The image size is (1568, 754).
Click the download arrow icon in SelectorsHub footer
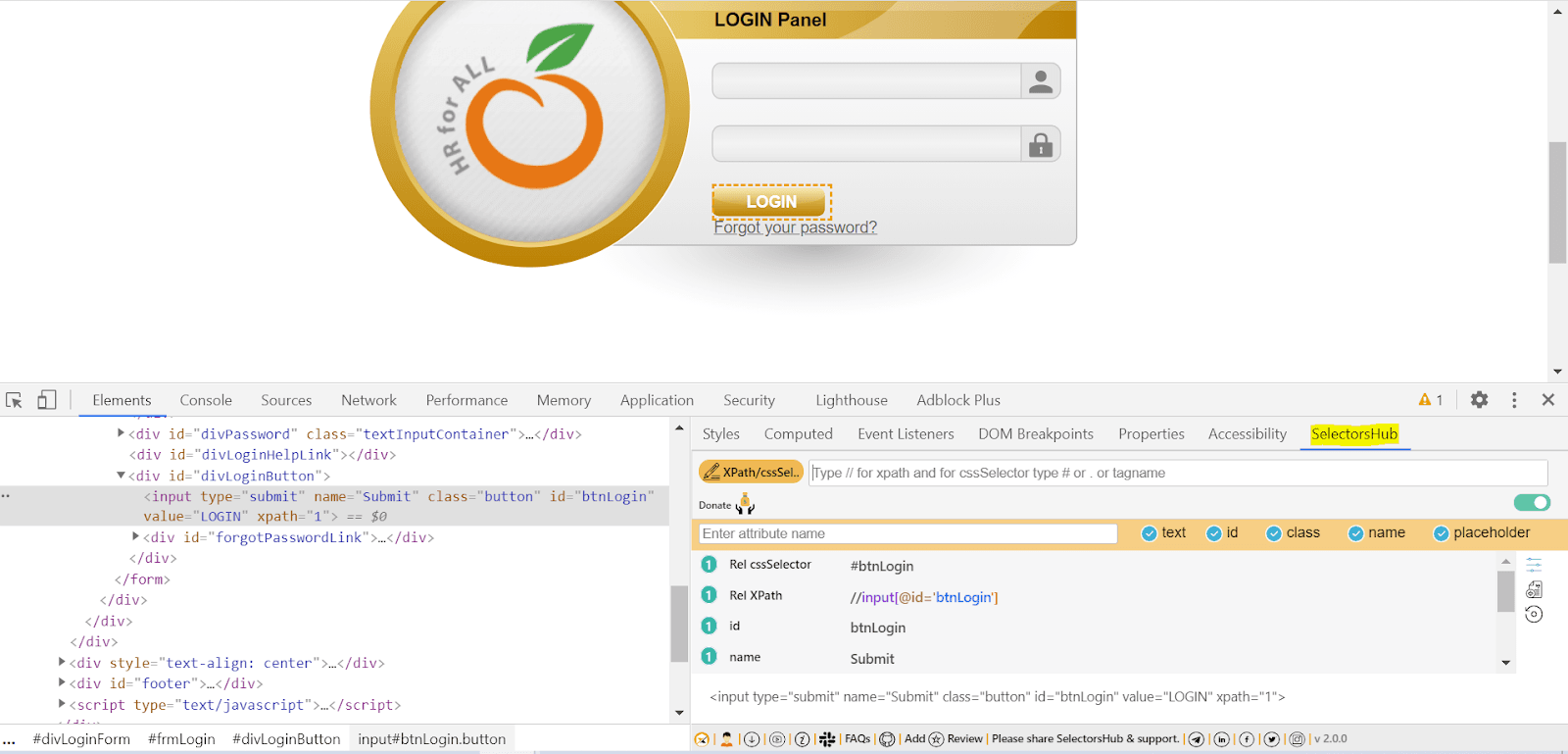click(x=752, y=739)
